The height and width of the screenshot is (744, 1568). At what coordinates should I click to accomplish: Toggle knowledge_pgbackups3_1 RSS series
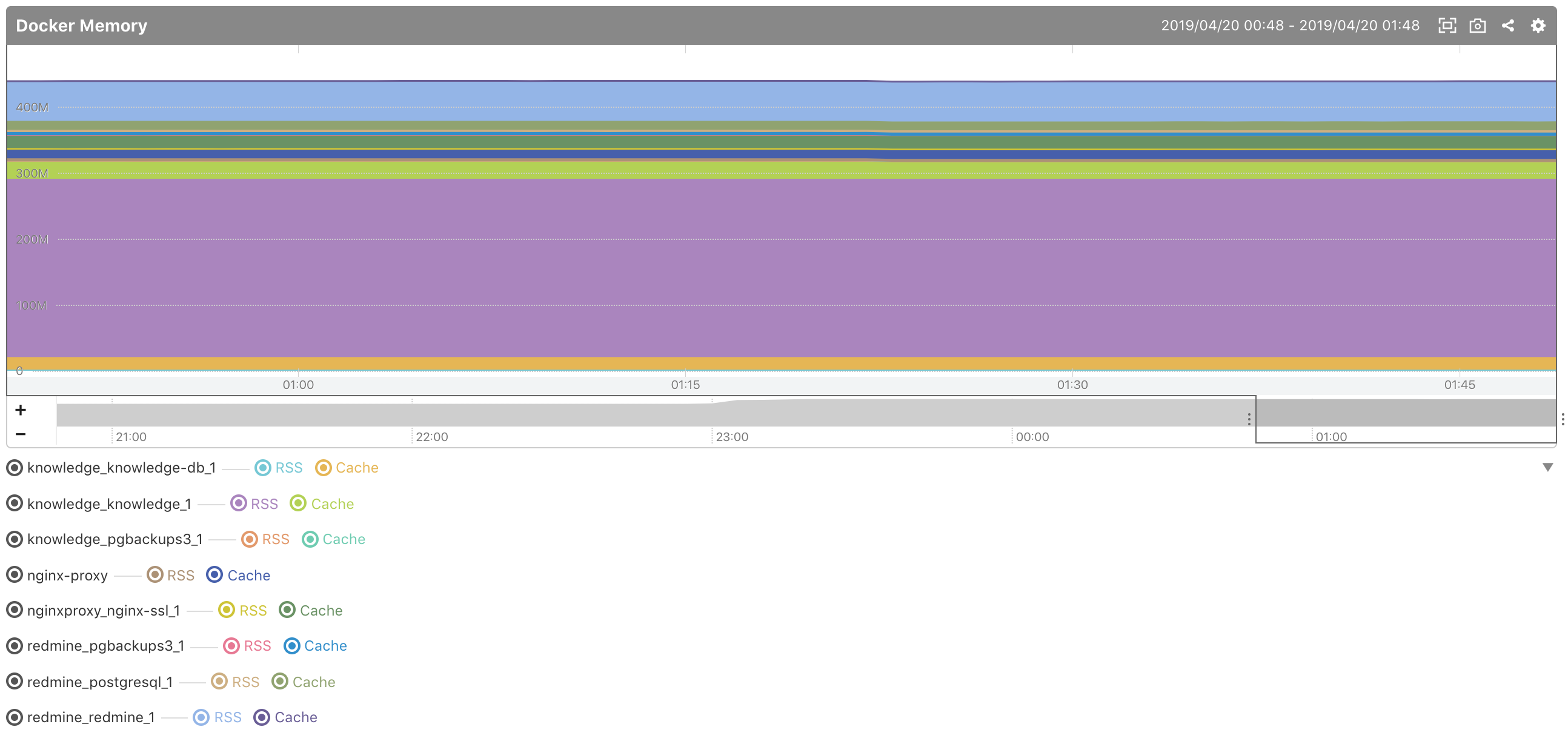[250, 539]
